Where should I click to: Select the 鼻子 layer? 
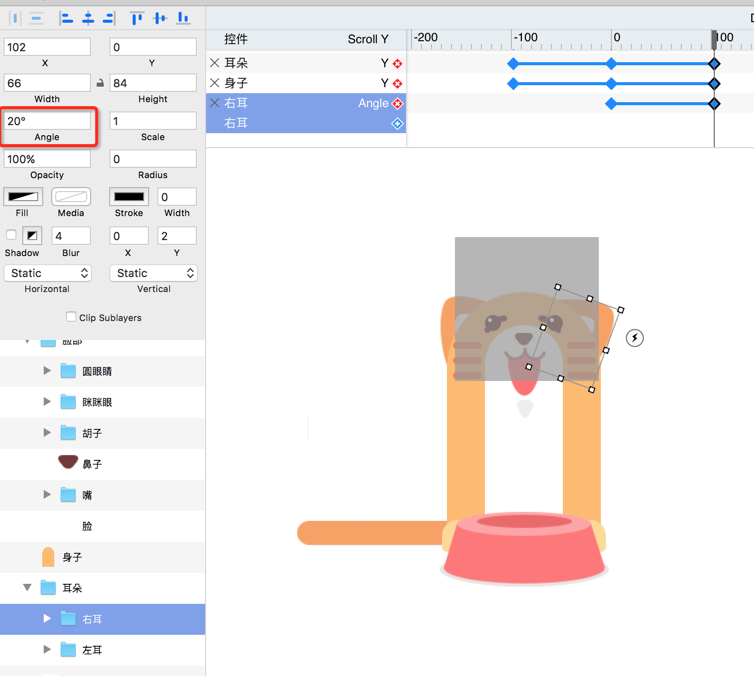pos(102,464)
